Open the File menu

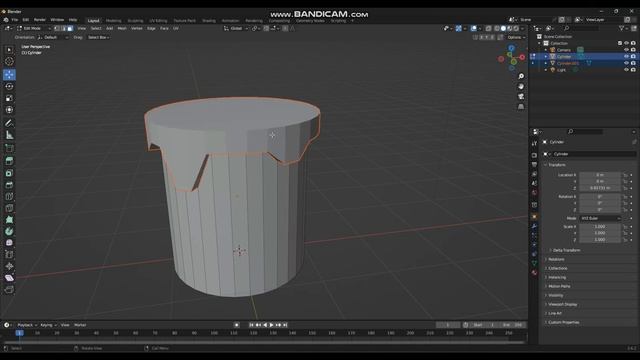point(15,20)
